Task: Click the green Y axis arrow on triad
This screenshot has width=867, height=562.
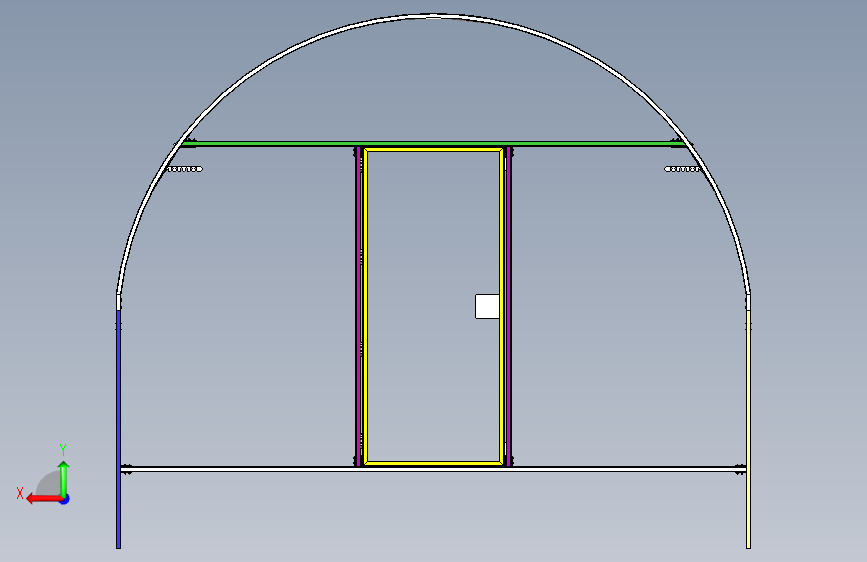Action: point(64,478)
